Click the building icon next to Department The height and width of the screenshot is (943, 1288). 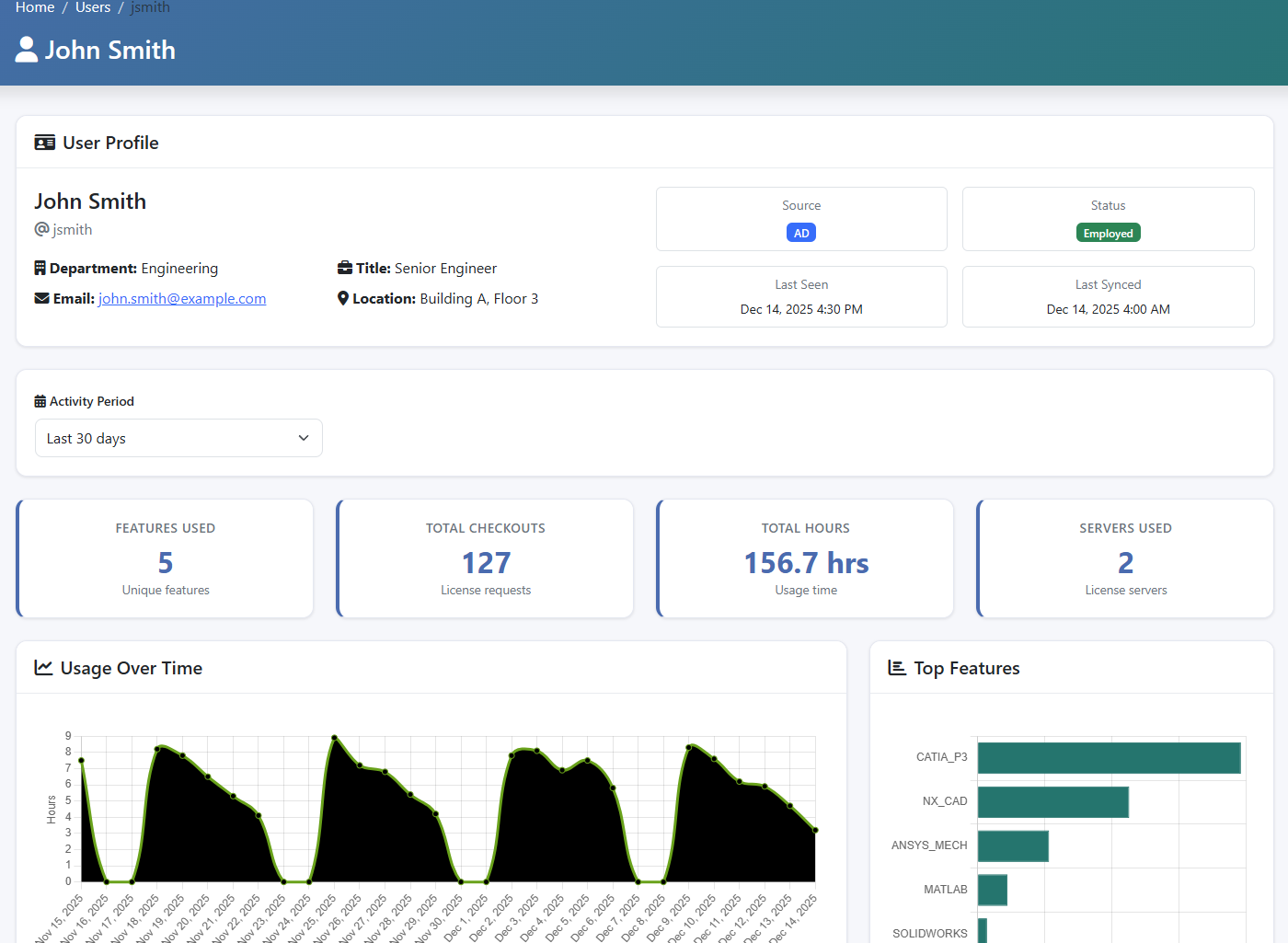[40, 268]
